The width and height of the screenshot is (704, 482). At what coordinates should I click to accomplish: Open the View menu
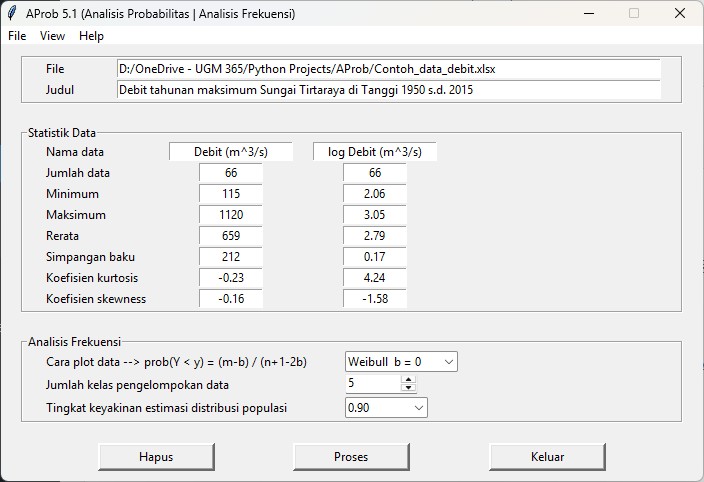pyautogui.click(x=52, y=36)
